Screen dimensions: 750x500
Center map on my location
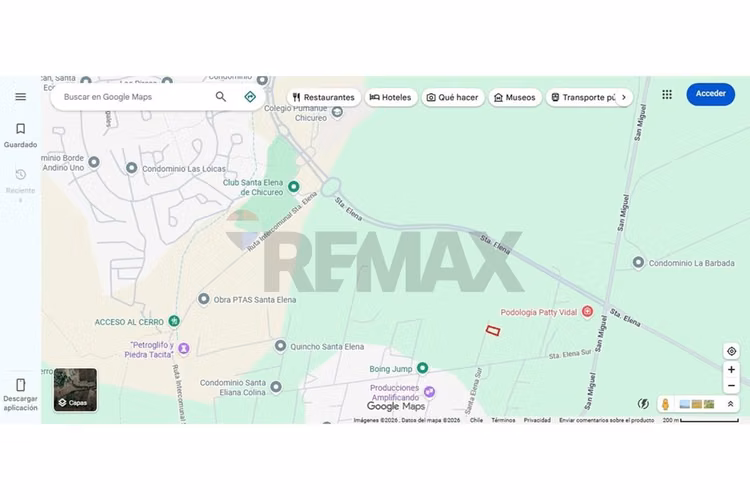pyautogui.click(x=731, y=351)
